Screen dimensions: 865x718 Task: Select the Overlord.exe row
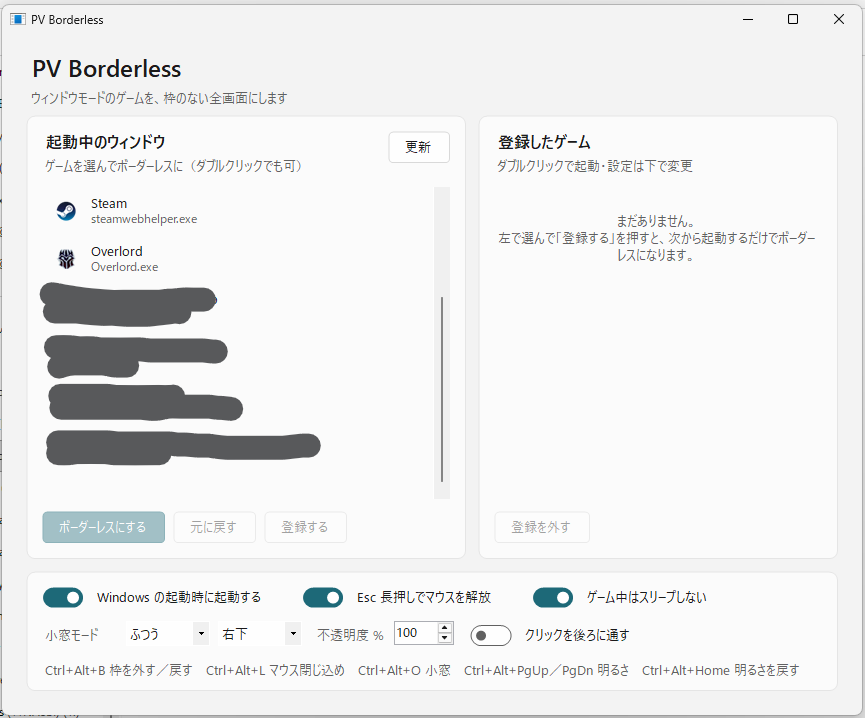pos(237,259)
